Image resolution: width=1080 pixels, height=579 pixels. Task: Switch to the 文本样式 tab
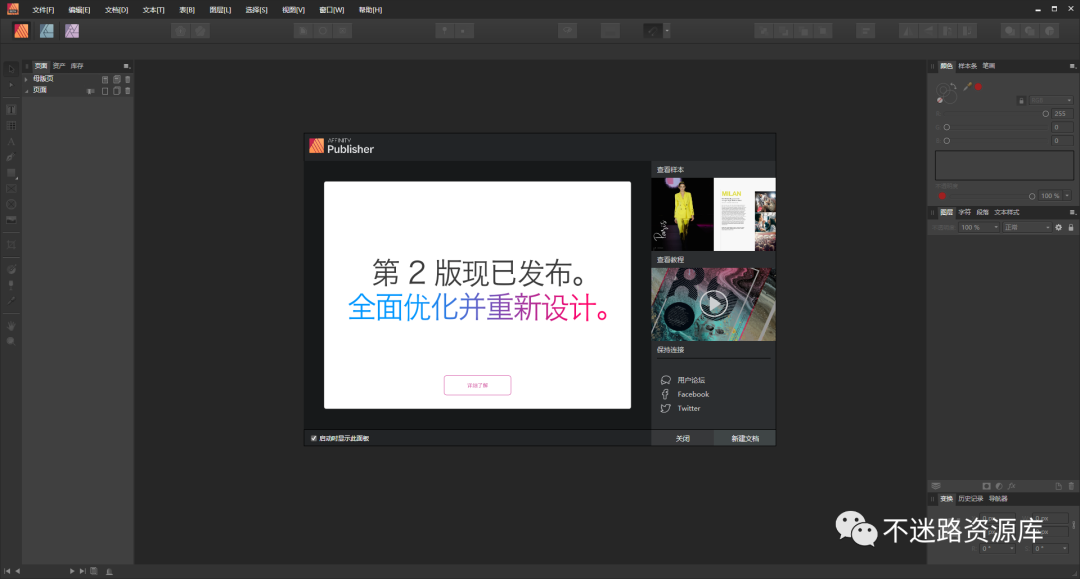(1006, 212)
